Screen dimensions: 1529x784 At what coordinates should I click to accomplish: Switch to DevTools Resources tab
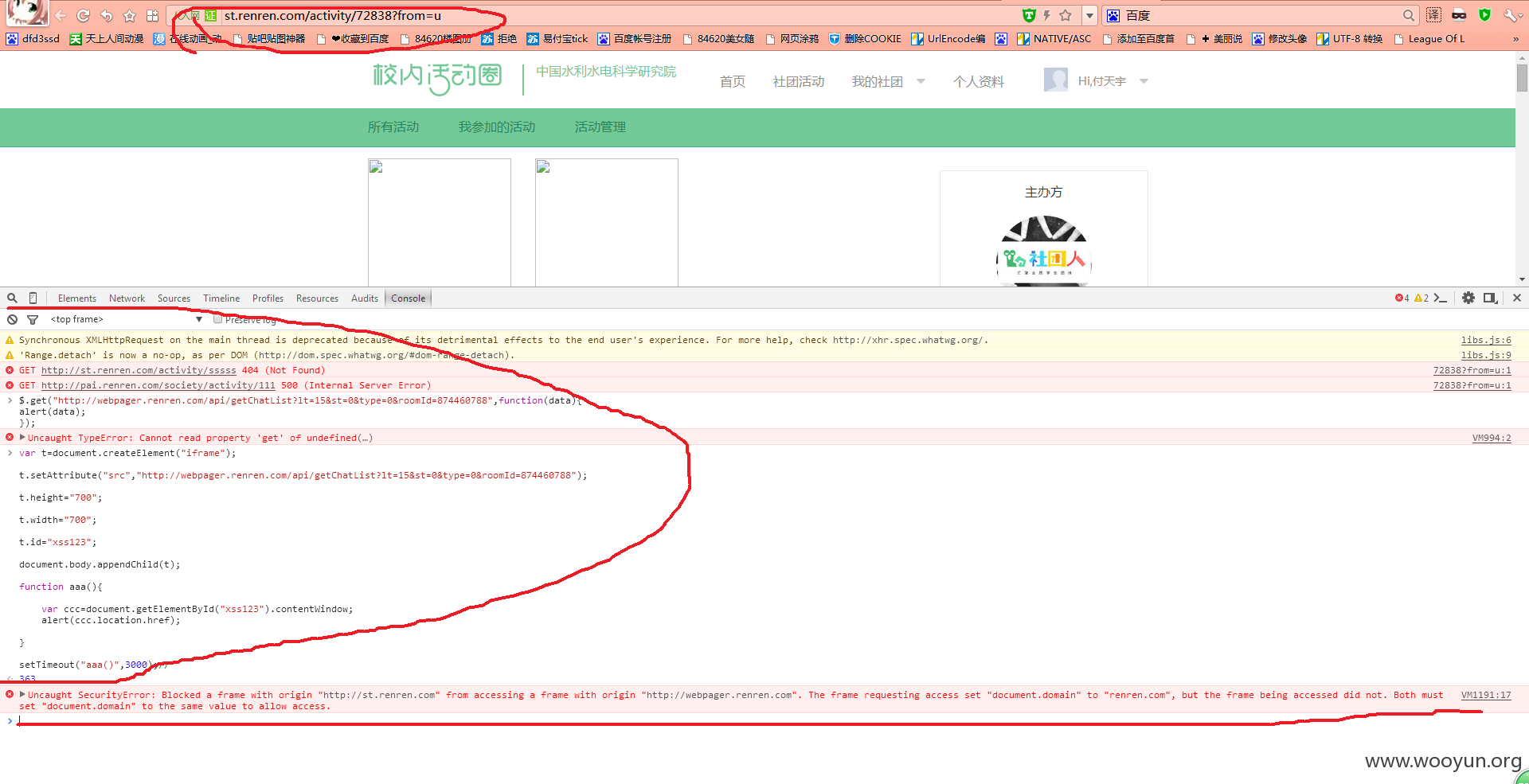tap(317, 298)
